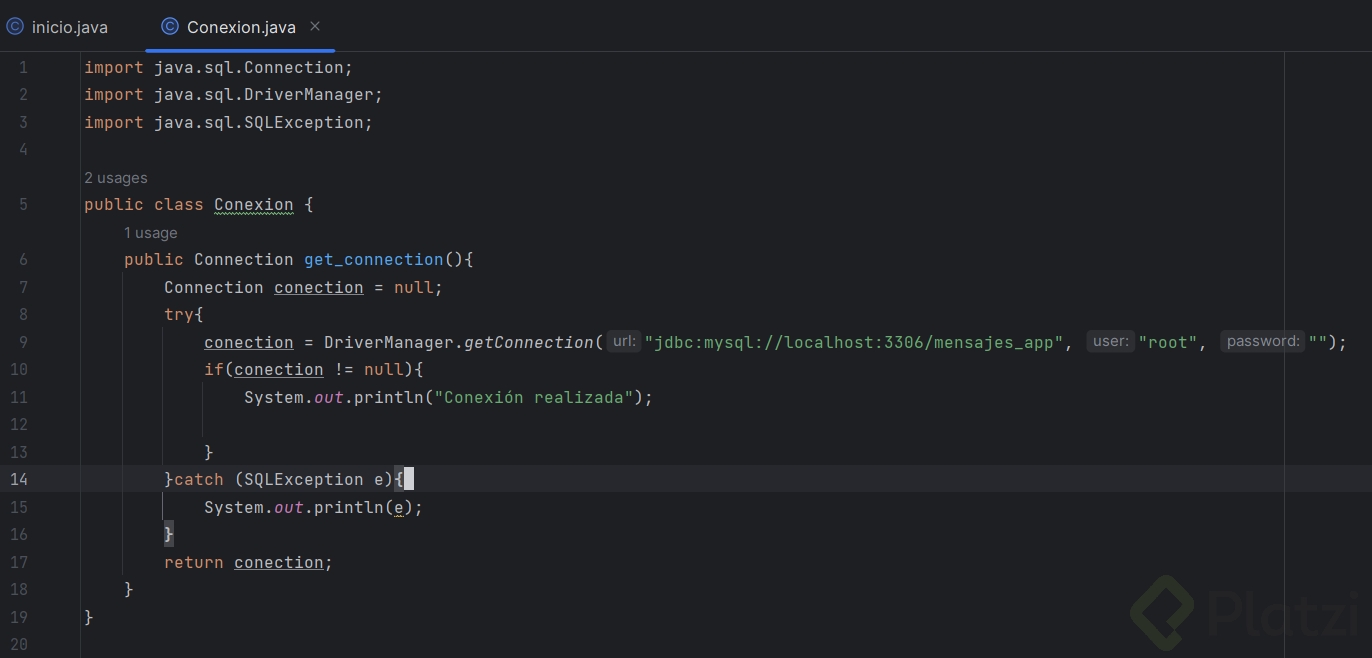Click the getConnection method call

(529, 342)
